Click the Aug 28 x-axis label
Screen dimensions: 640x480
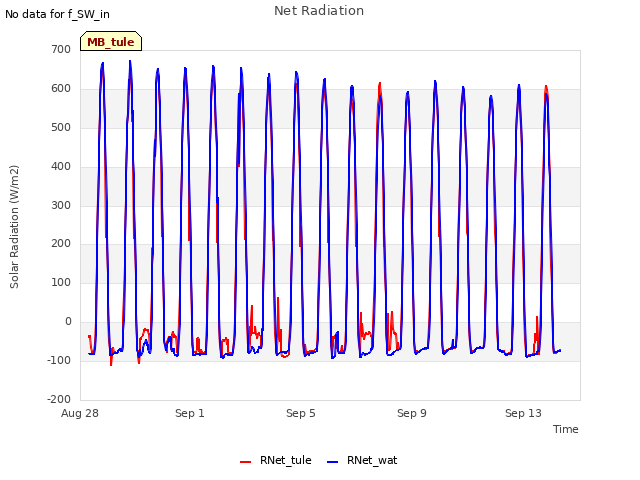click(80, 413)
